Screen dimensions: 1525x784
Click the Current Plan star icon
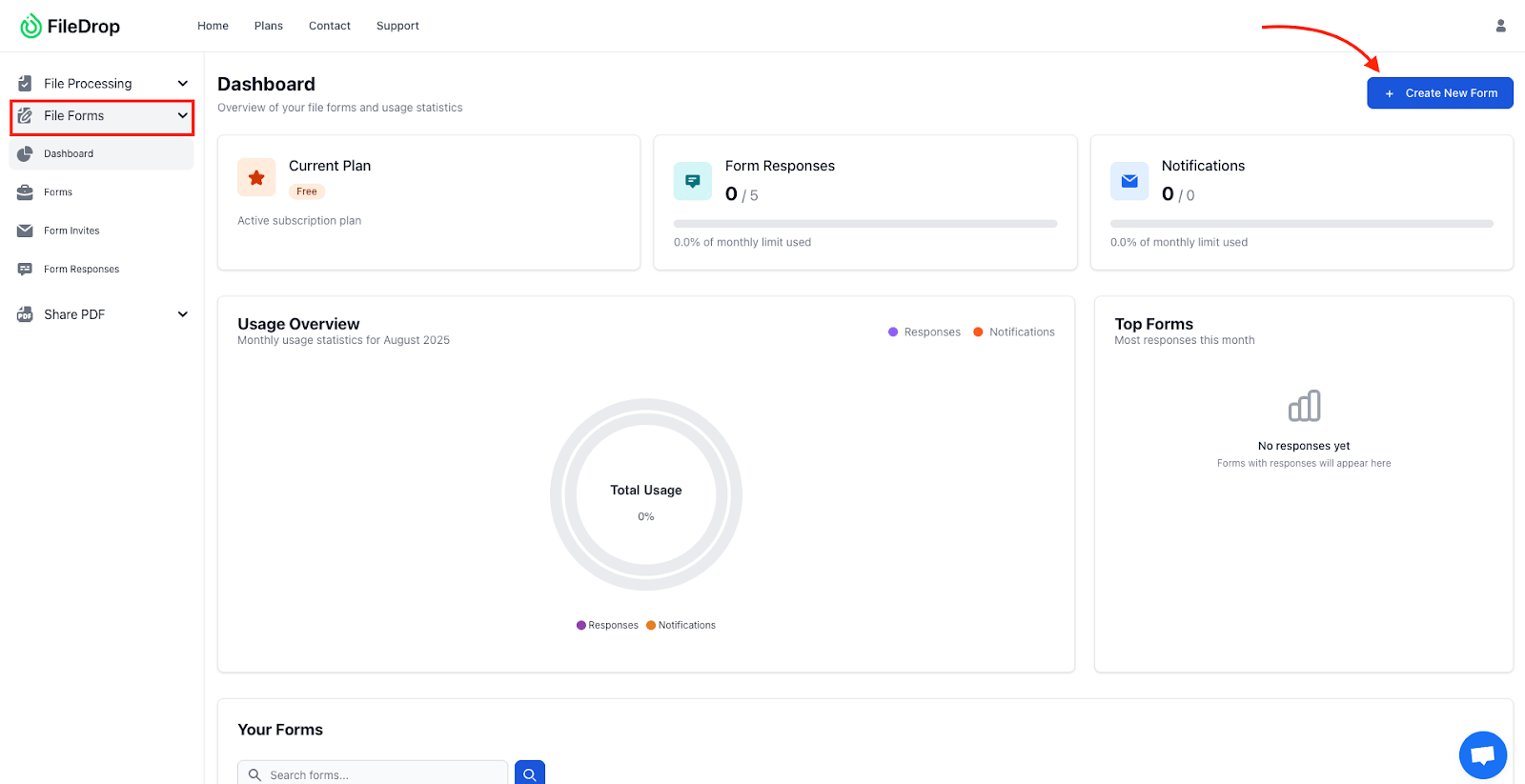(256, 177)
